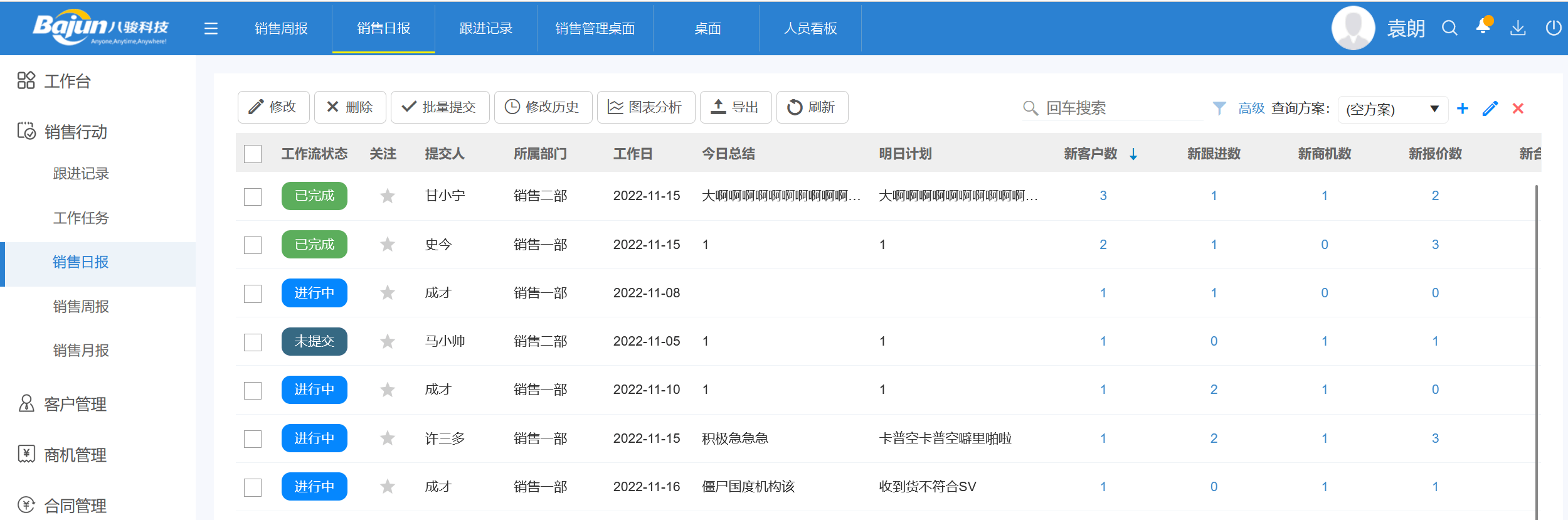This screenshot has height=520, width=1568.
Task: Click the blue plus add query scheme icon
Action: click(x=1463, y=109)
